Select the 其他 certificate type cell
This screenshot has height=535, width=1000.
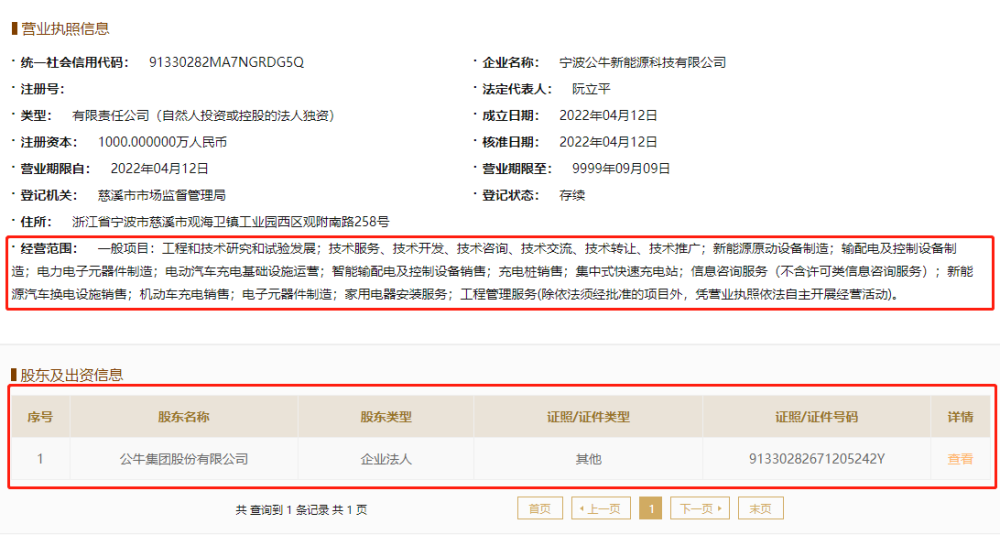(588, 459)
